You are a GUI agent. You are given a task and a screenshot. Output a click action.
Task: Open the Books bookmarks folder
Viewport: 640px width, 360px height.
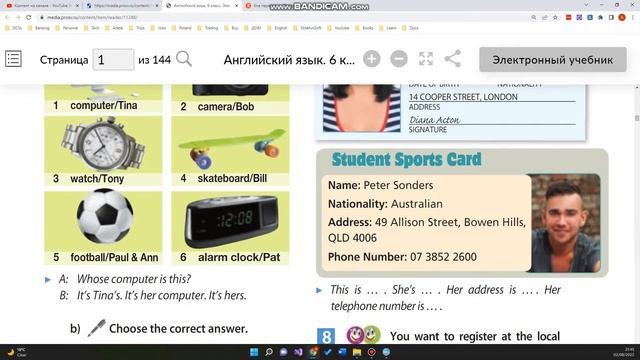[x=364, y=28]
